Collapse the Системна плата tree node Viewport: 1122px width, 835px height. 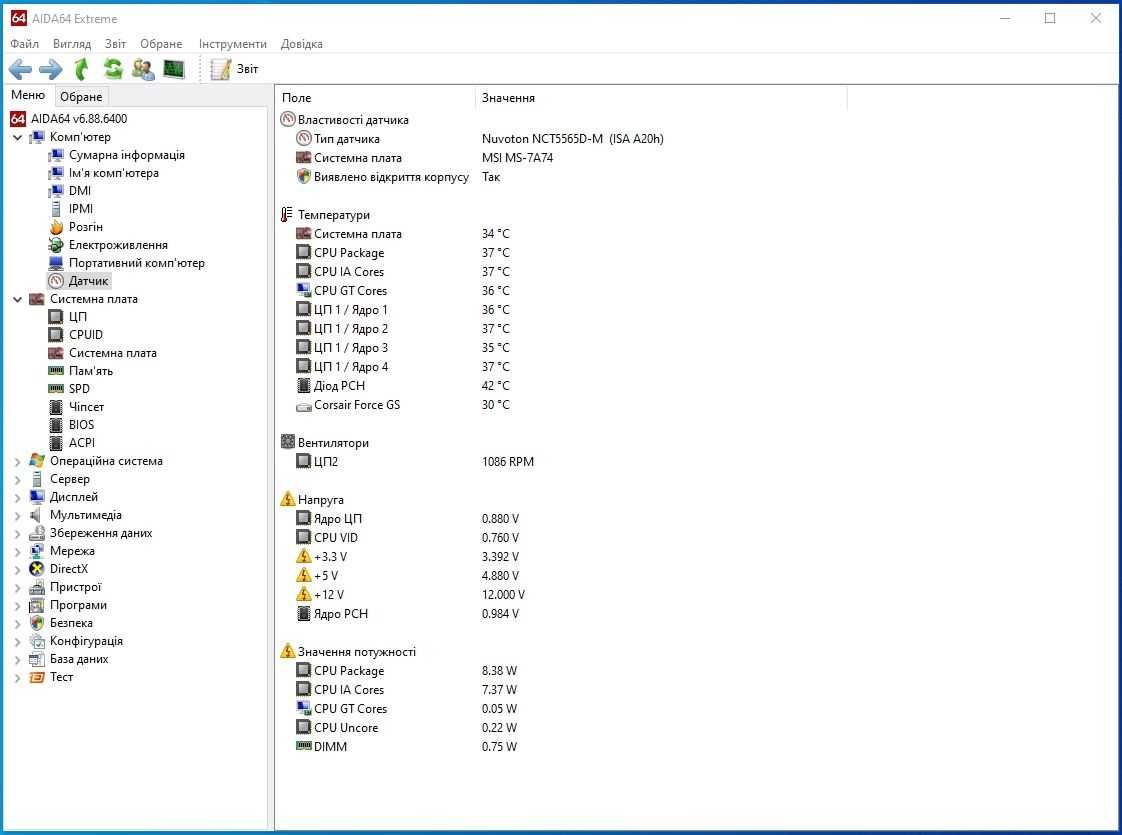(x=18, y=299)
